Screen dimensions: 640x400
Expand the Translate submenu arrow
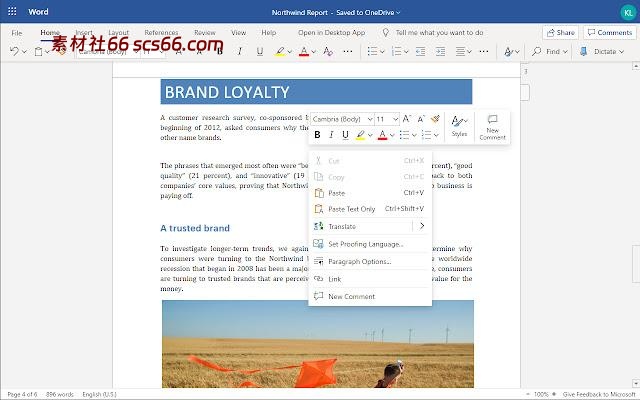point(422,226)
